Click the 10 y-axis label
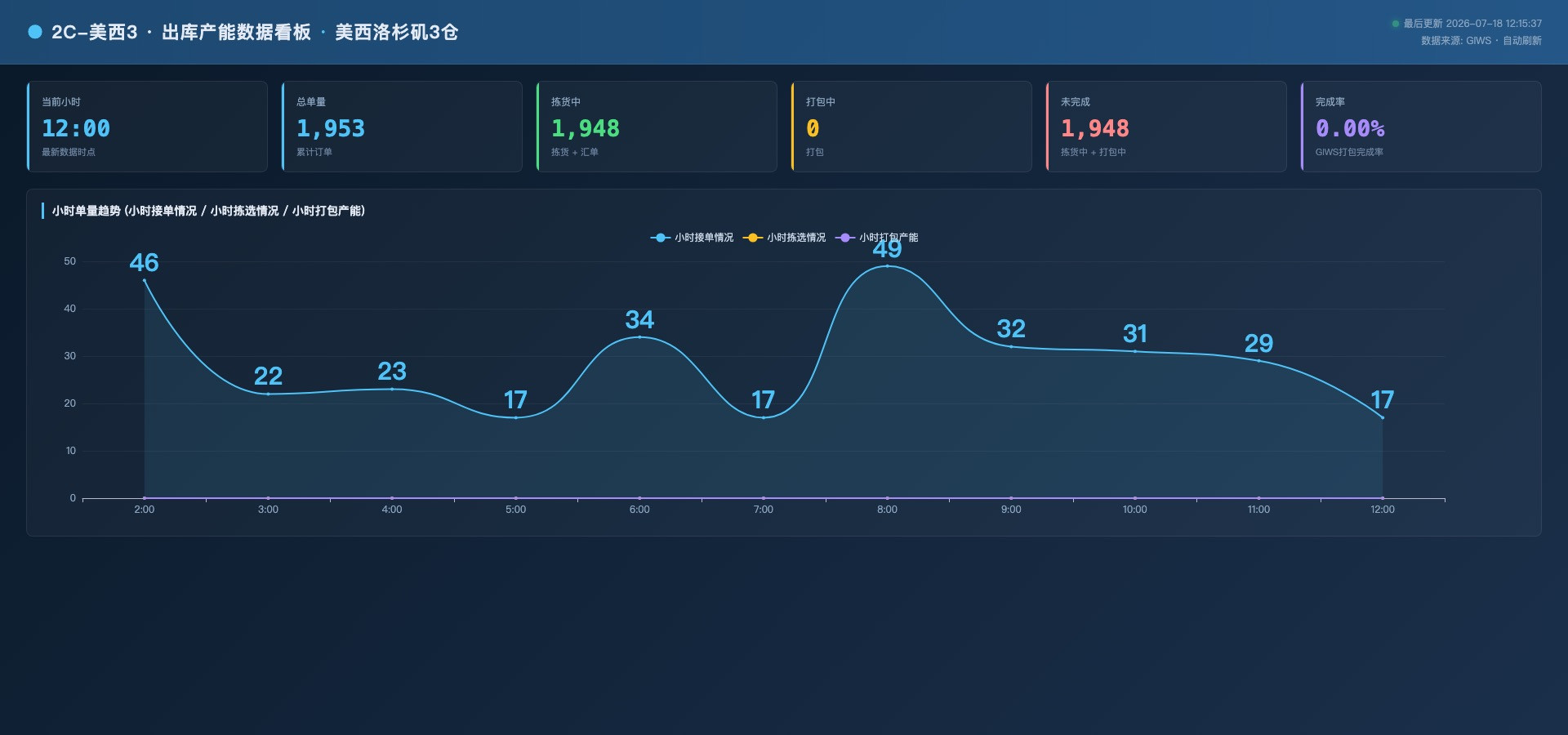Image resolution: width=1568 pixels, height=735 pixels. [x=70, y=451]
